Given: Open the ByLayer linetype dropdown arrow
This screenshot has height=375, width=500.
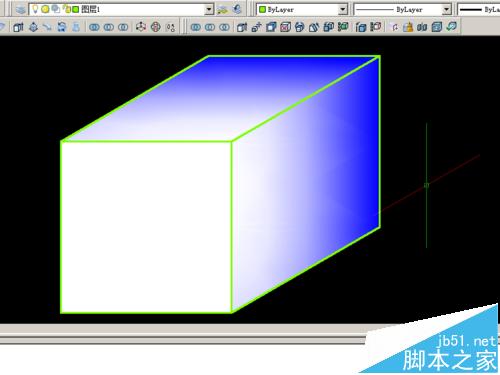Looking at the screenshot, I should [446, 9].
